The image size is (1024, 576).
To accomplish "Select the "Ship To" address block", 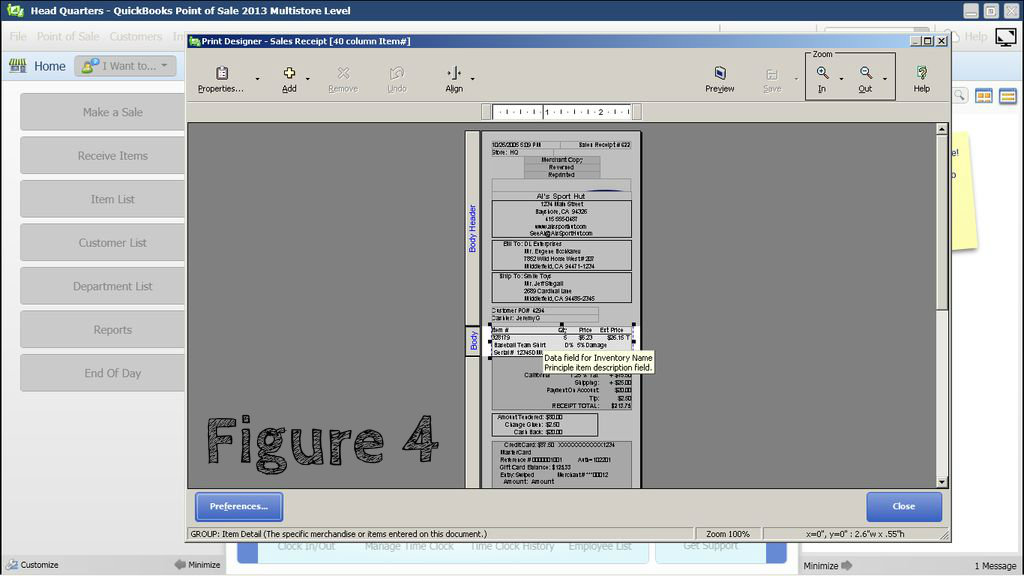I will [562, 287].
